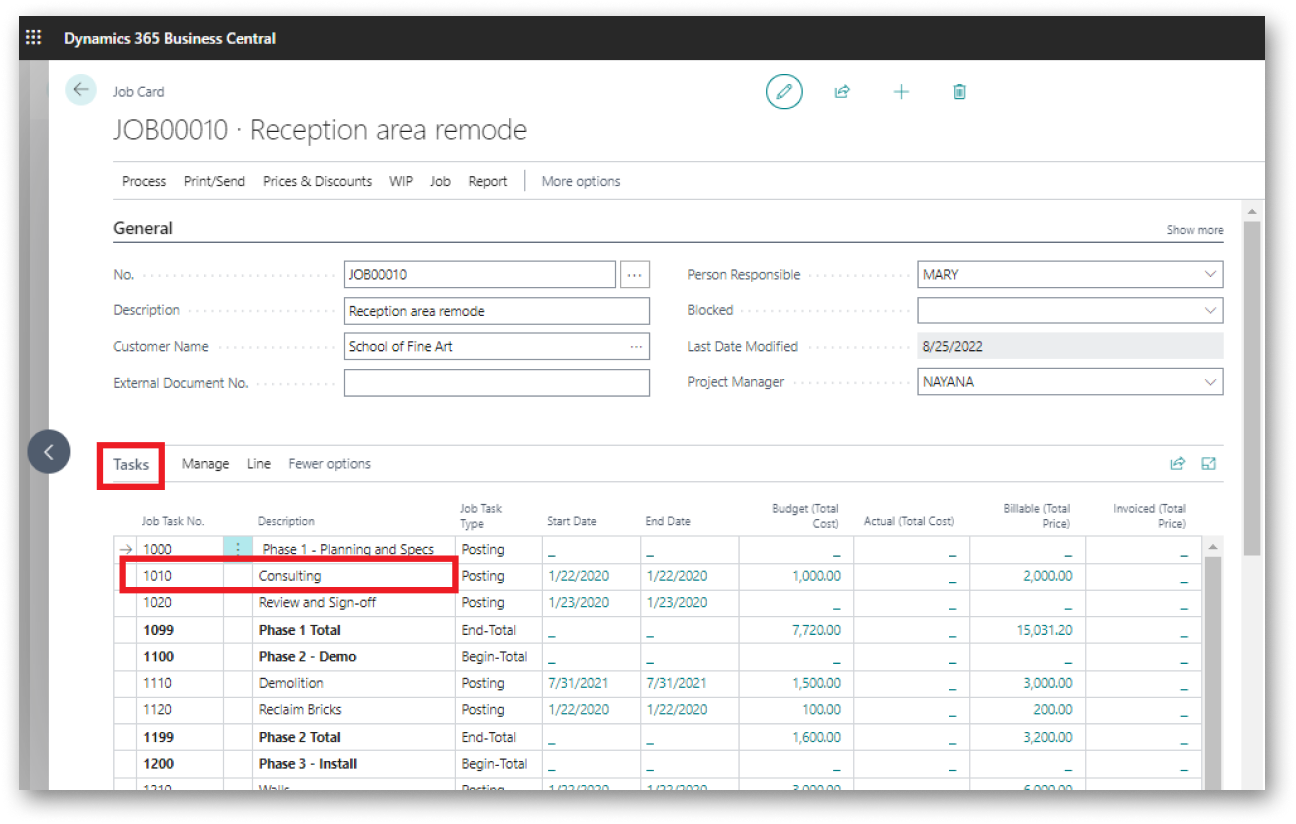Click the General section heading
The height and width of the screenshot is (824, 1296).
[143, 228]
